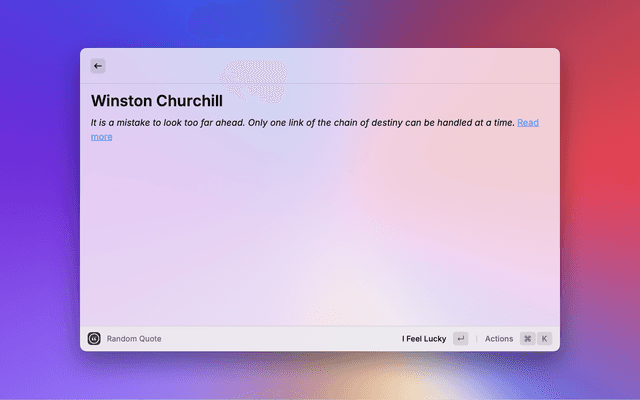This screenshot has width=640, height=400.
Task: Click the Command key symbol in footer
Action: coord(527,339)
